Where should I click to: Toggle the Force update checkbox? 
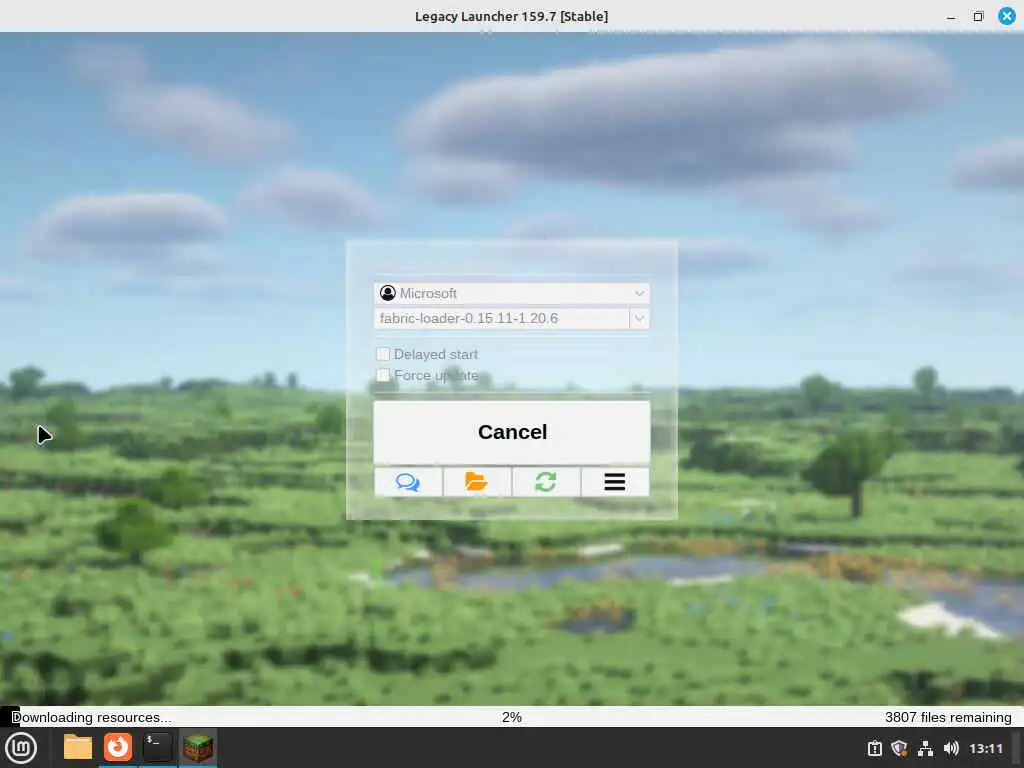point(383,375)
